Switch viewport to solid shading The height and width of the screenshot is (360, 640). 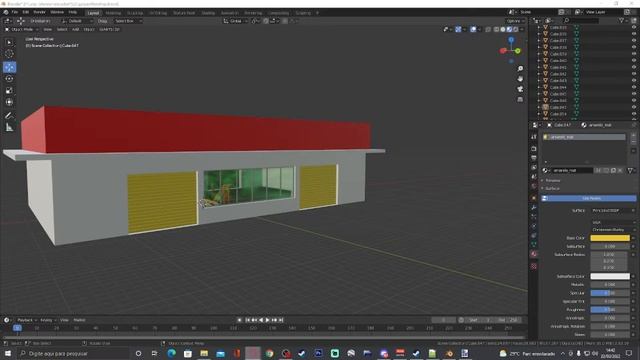(503, 29)
